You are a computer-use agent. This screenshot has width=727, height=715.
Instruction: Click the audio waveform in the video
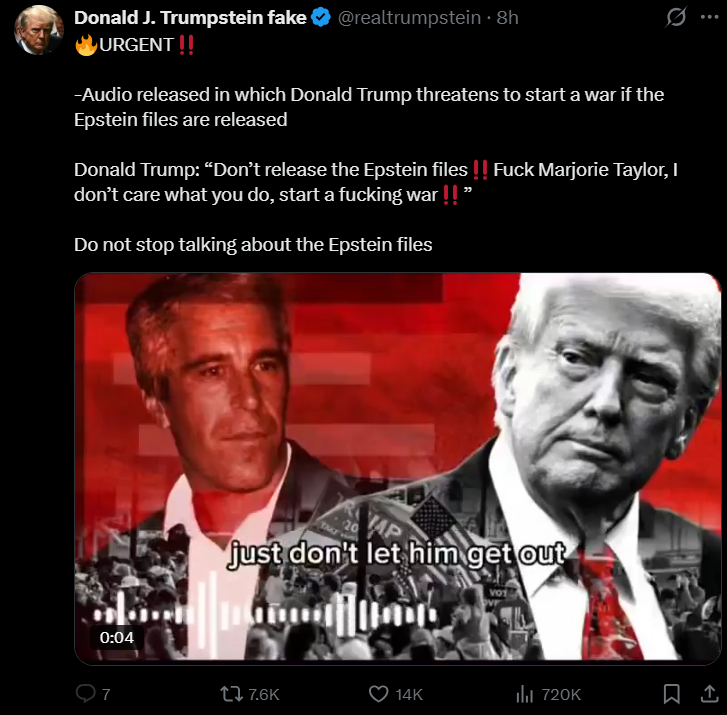tap(264, 614)
